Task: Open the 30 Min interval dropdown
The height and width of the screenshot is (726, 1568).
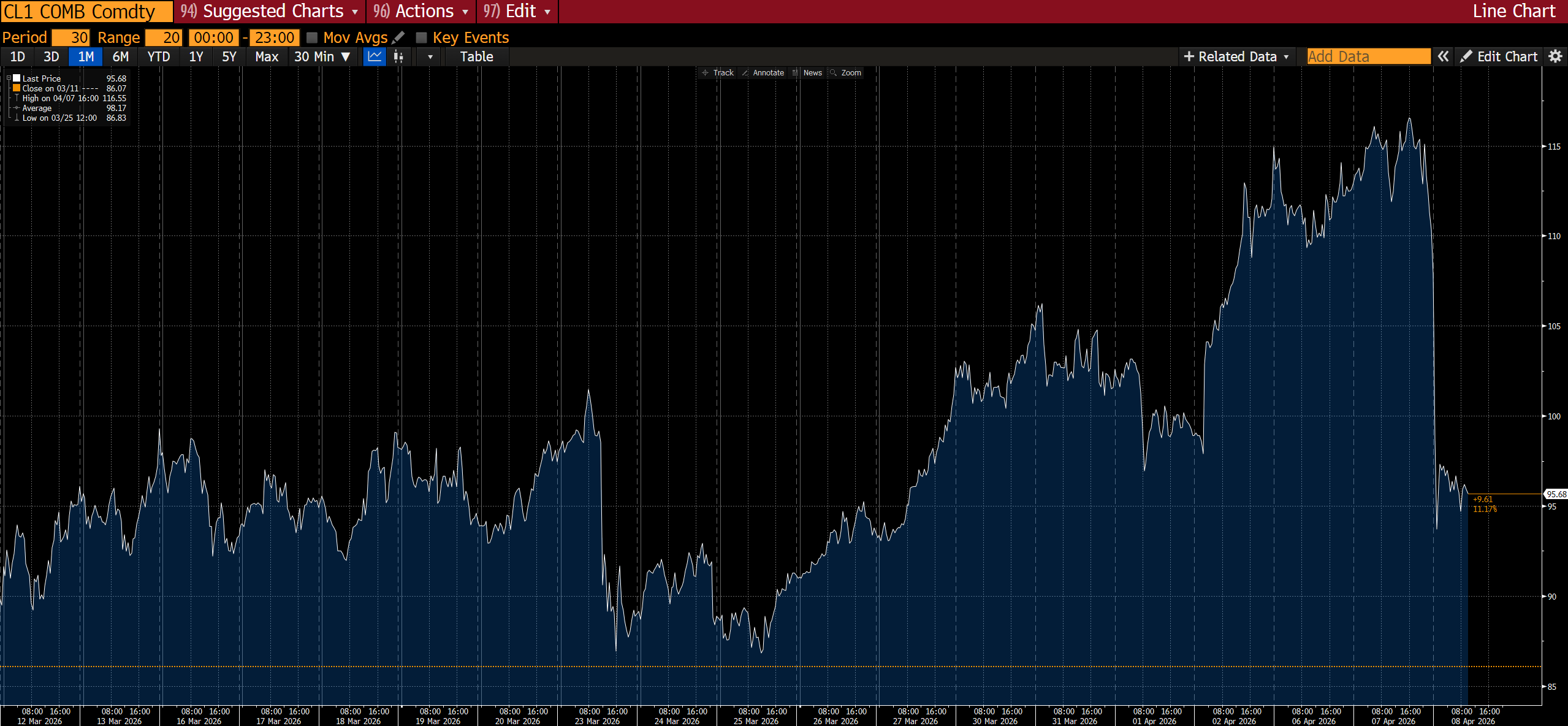Action: click(322, 56)
